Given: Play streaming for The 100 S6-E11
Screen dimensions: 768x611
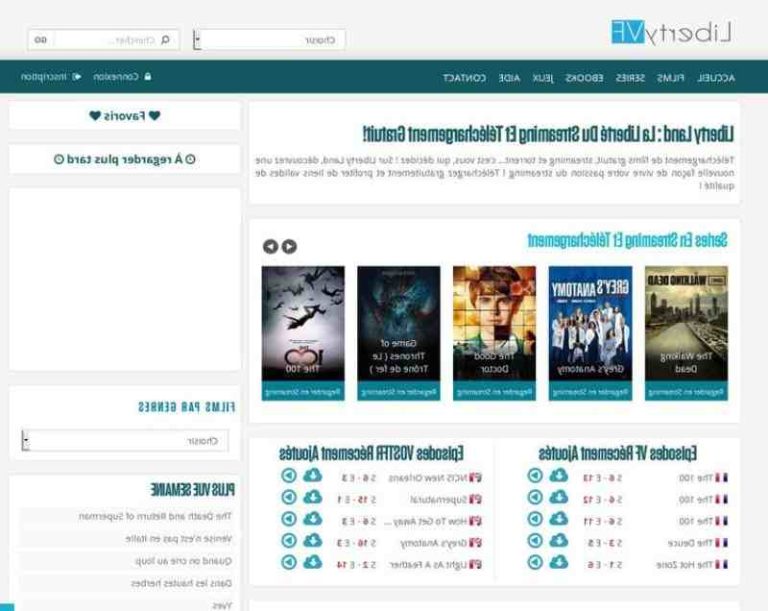Looking at the screenshot, I should pyautogui.click(x=535, y=519).
